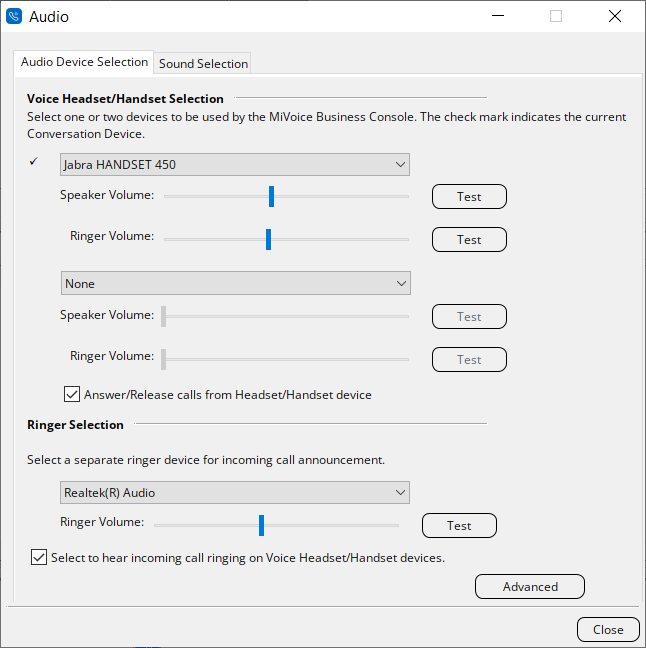646x648 pixels.
Task: Uncheck hear incoming call ringing on Headset option
Action: coord(39,558)
